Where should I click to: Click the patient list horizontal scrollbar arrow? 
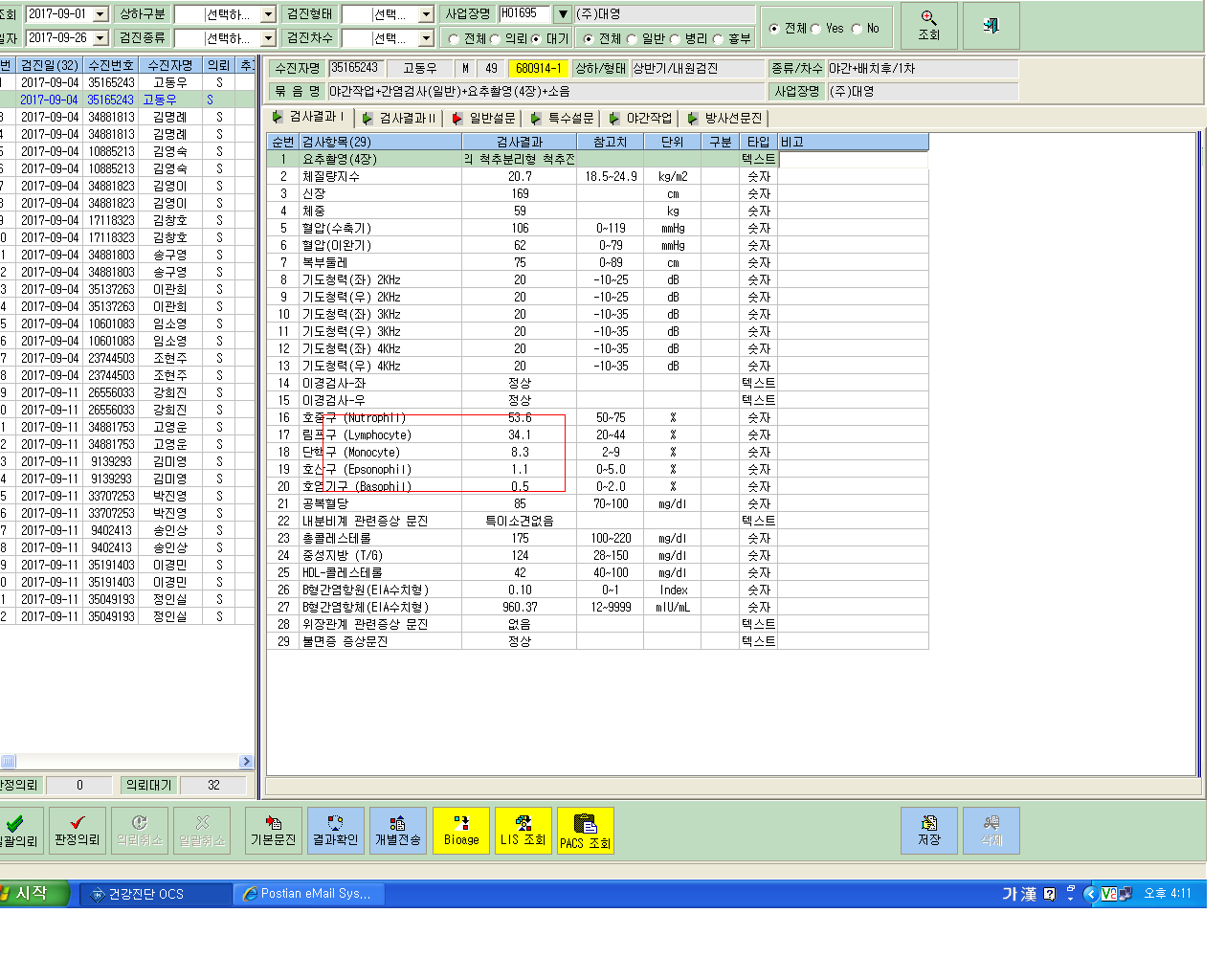246,762
